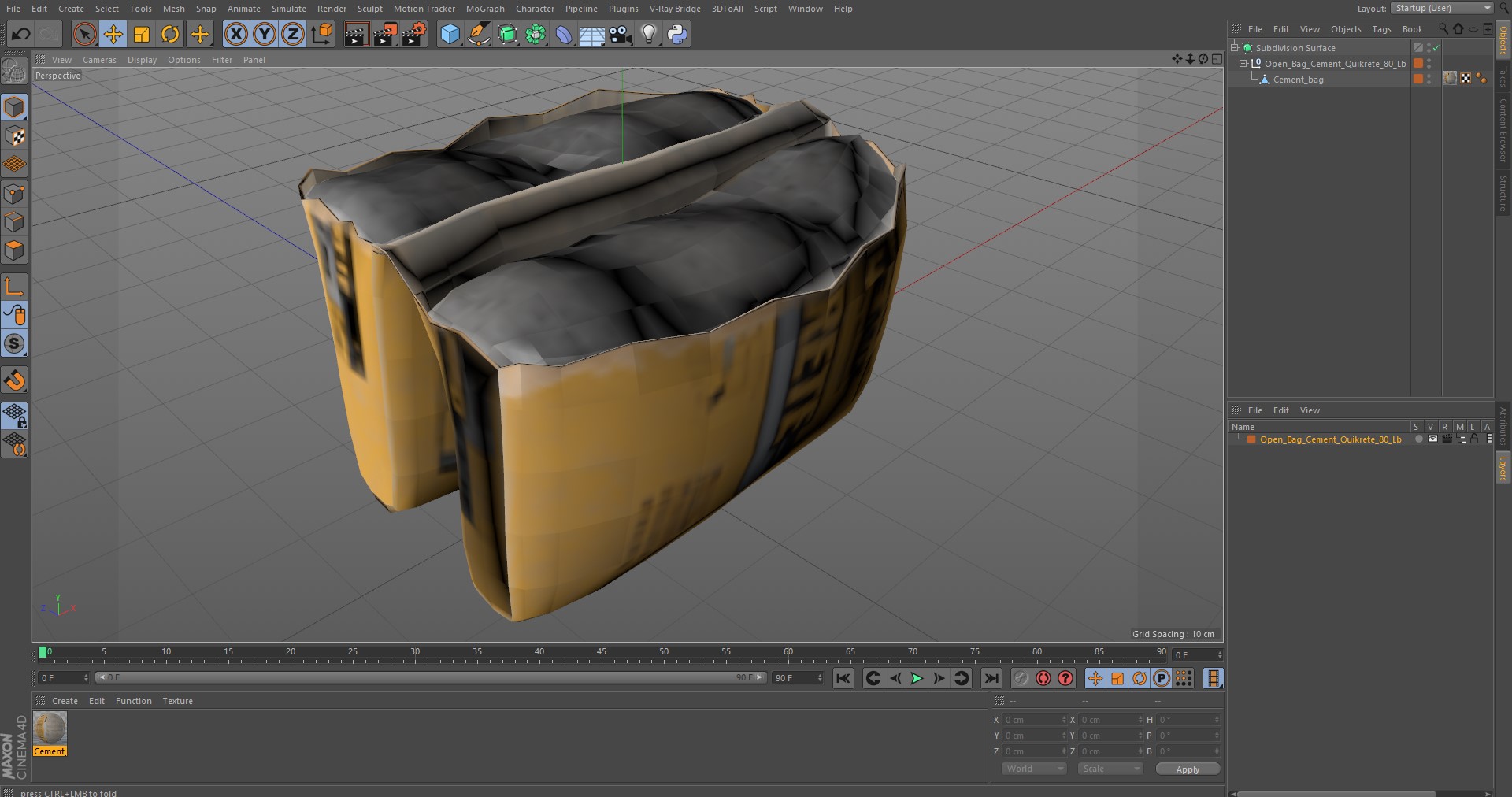Open Render Settings

point(414,34)
